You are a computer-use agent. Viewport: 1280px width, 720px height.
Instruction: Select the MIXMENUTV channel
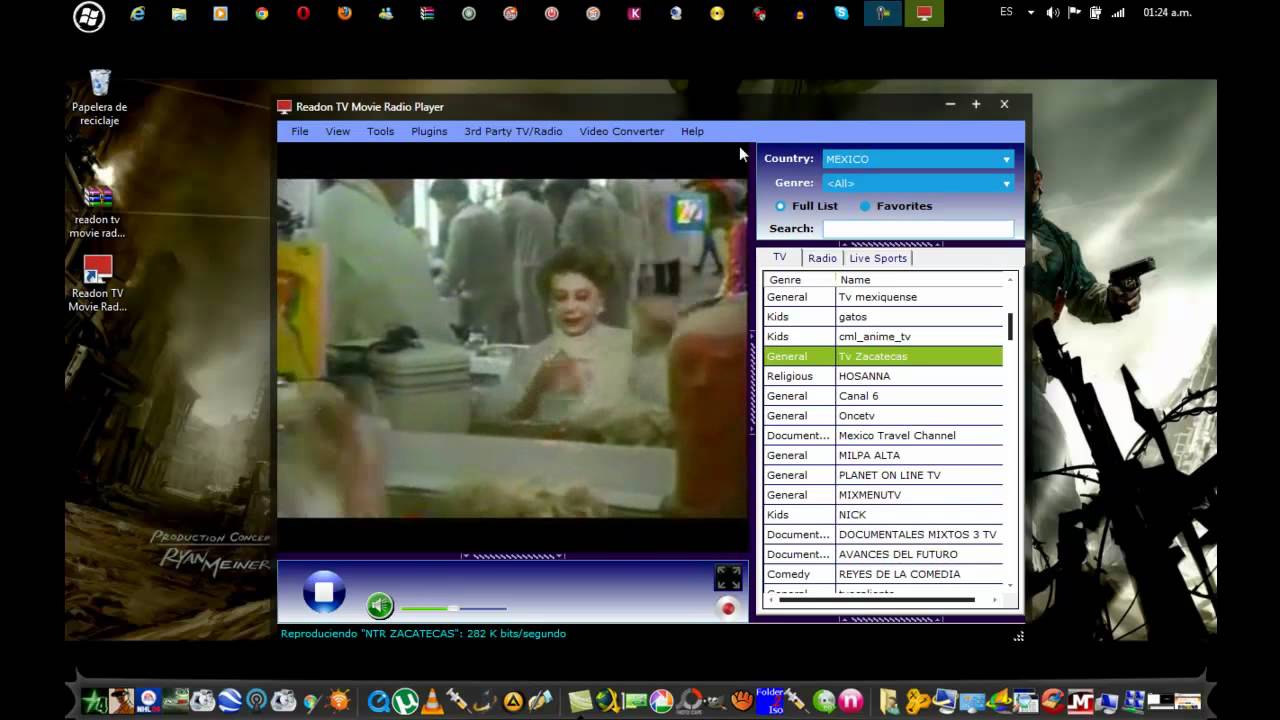pyautogui.click(x=883, y=495)
